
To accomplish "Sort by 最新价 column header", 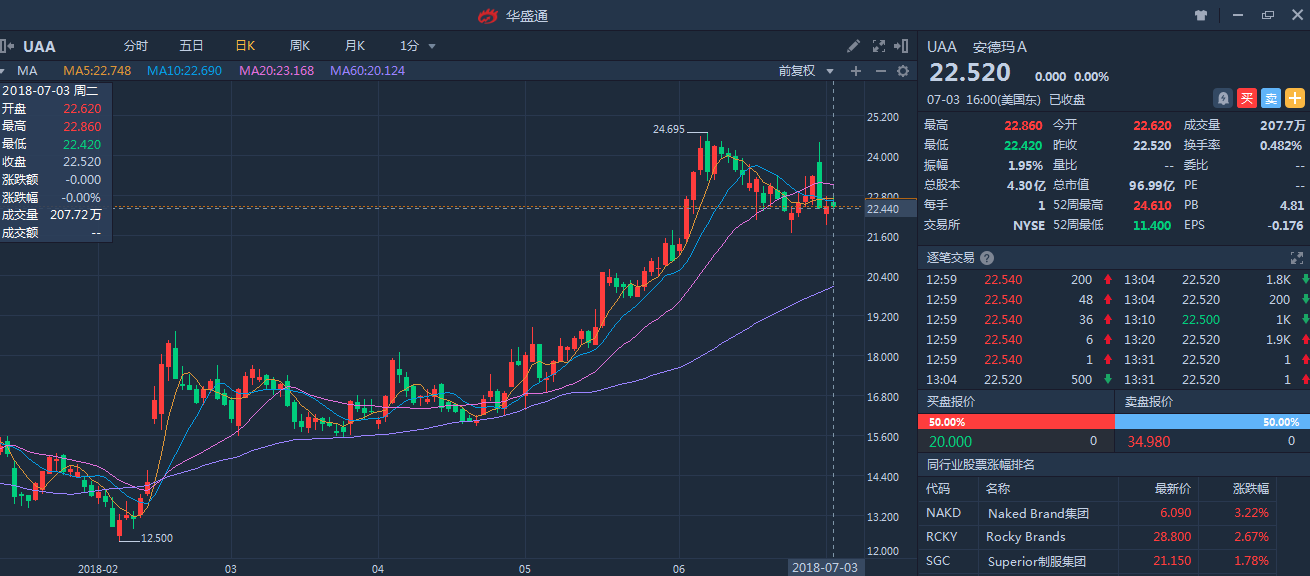I will pyautogui.click(x=1174, y=489).
